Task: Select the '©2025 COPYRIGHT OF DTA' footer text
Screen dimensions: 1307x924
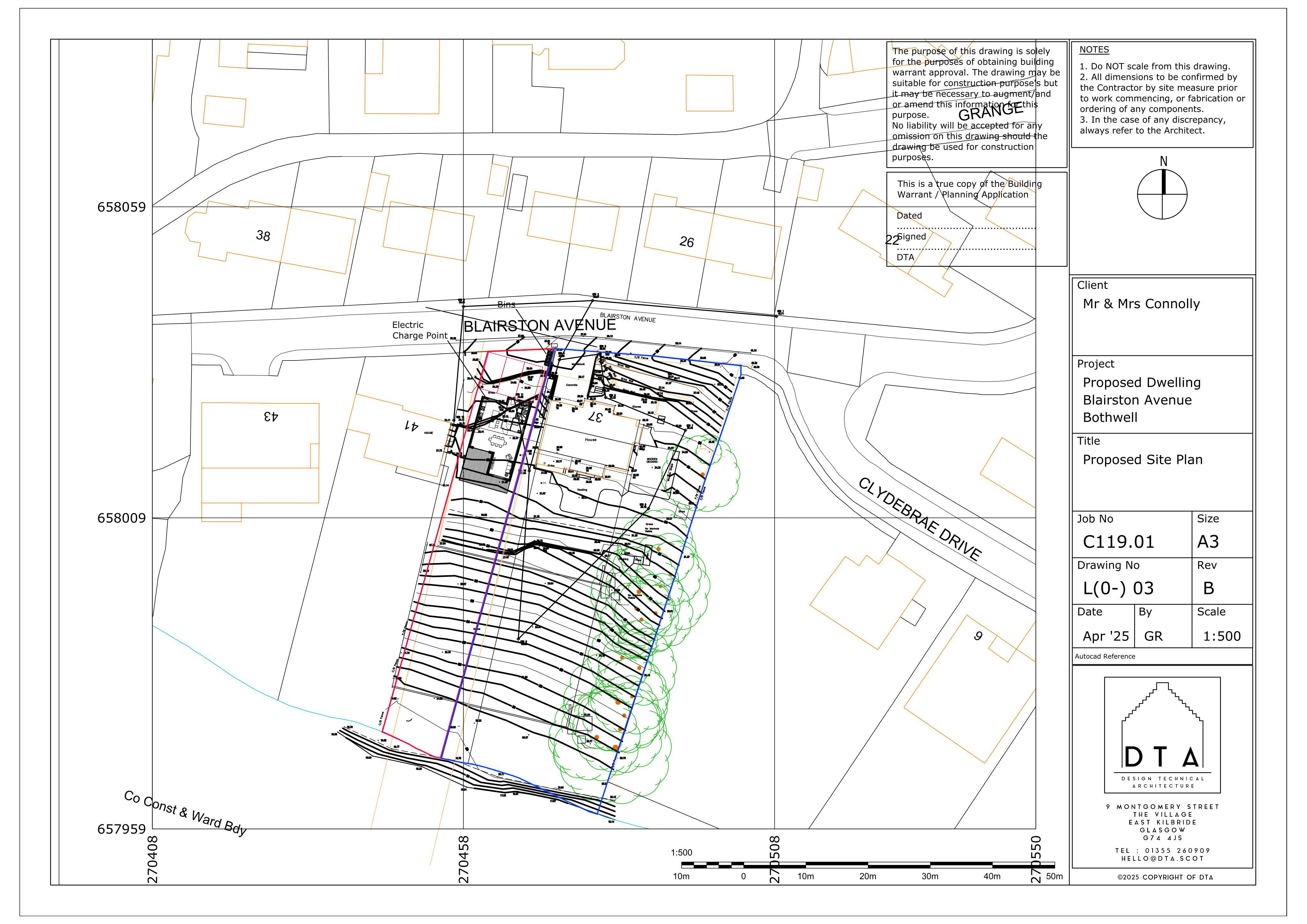Action: tap(1165, 877)
